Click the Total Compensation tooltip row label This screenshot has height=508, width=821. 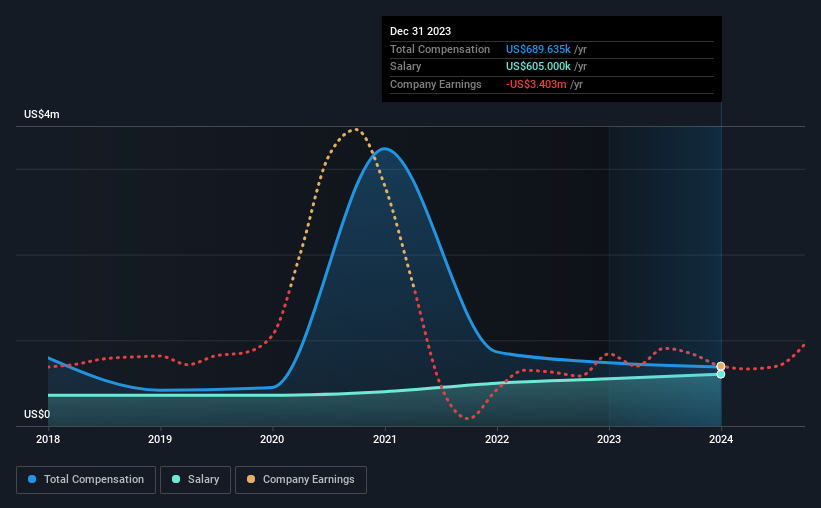click(x=440, y=49)
